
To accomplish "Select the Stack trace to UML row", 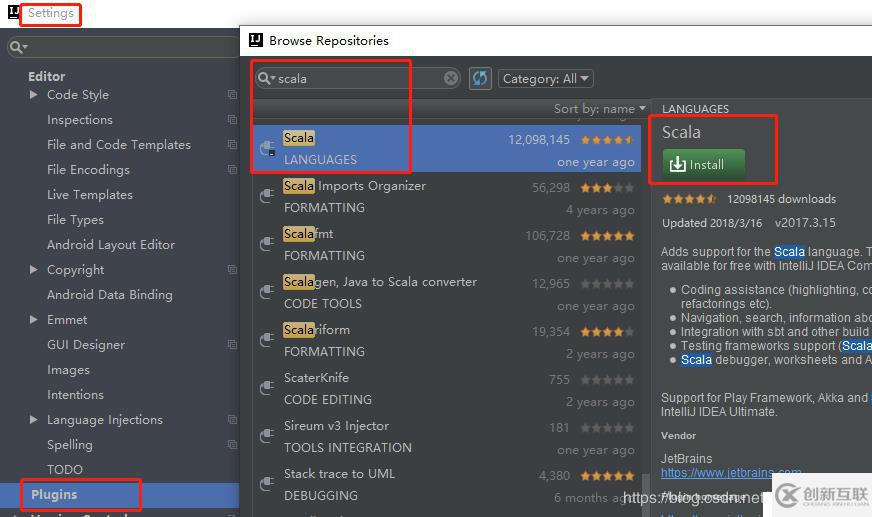I will point(447,484).
